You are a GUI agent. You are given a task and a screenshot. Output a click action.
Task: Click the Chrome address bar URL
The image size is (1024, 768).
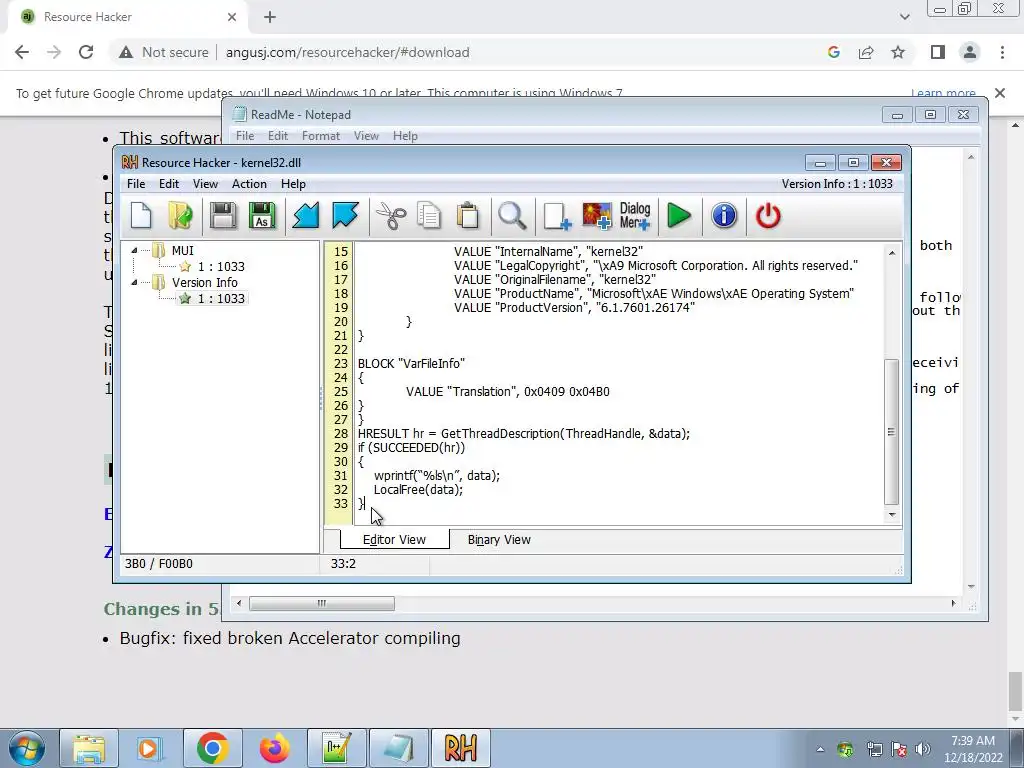click(x=347, y=52)
